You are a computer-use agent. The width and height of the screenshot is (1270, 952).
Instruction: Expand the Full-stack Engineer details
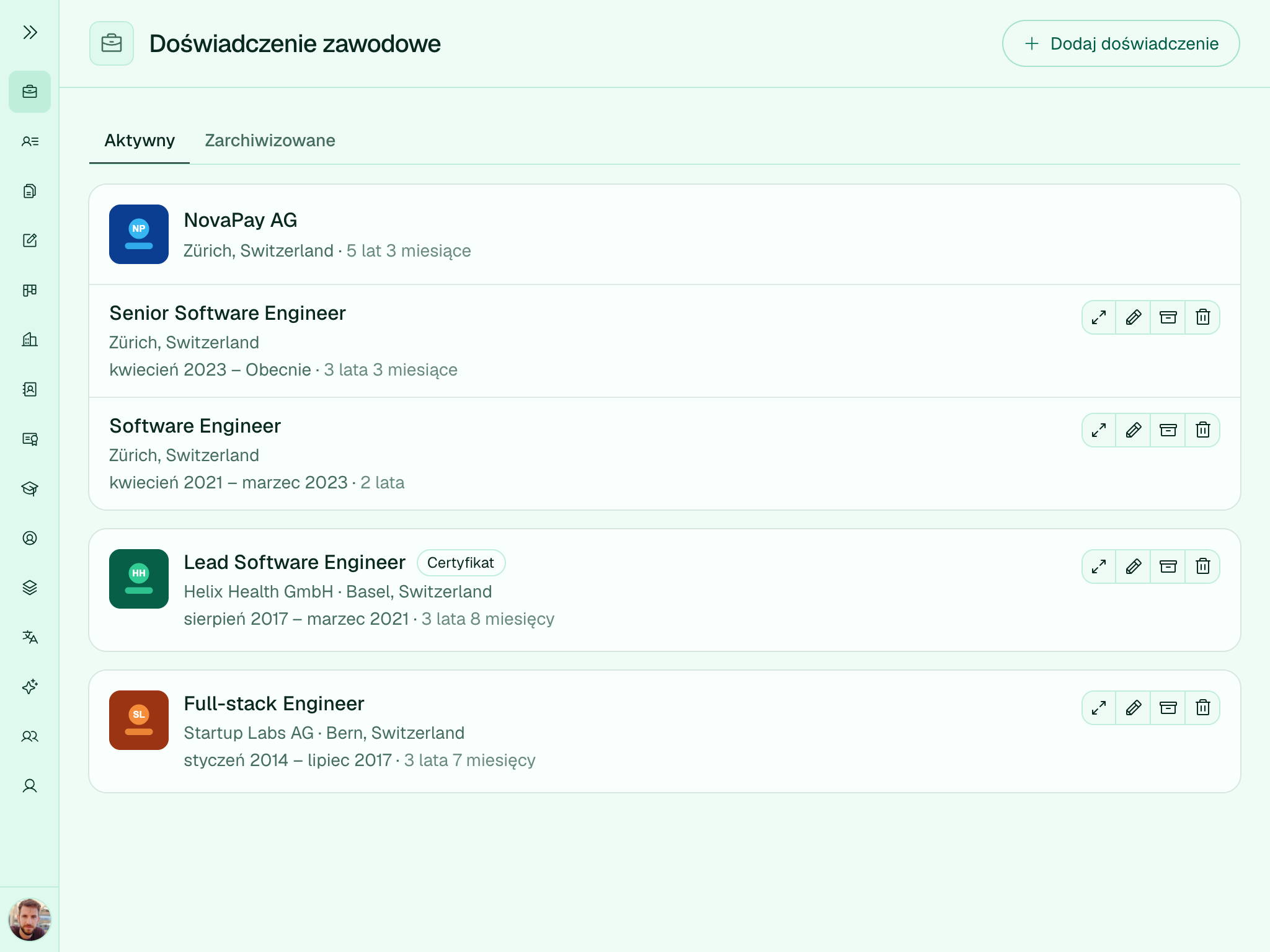(x=1099, y=708)
